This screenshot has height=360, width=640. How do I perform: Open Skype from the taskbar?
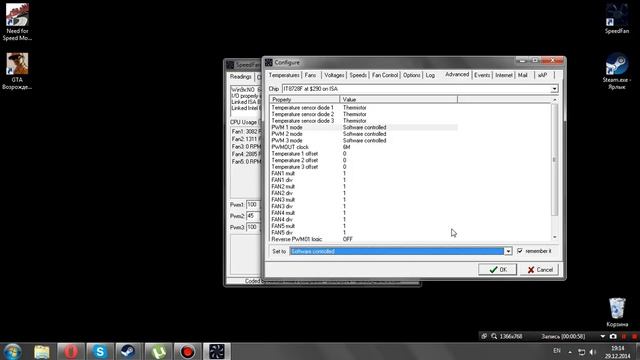click(100, 351)
